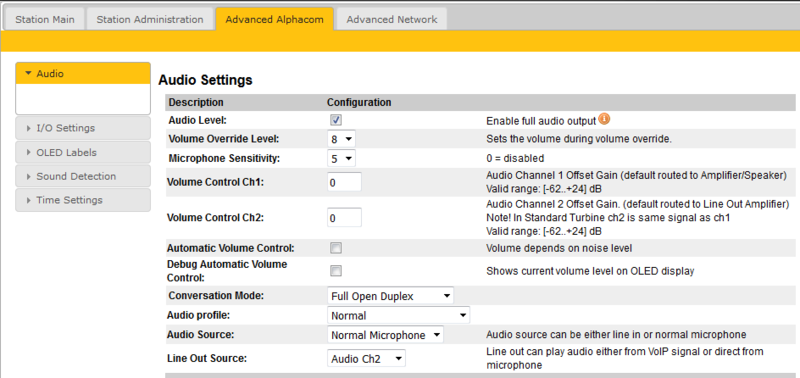Click the 'Line Out Source:' label
The width and height of the screenshot is (800, 378).
tap(207, 359)
